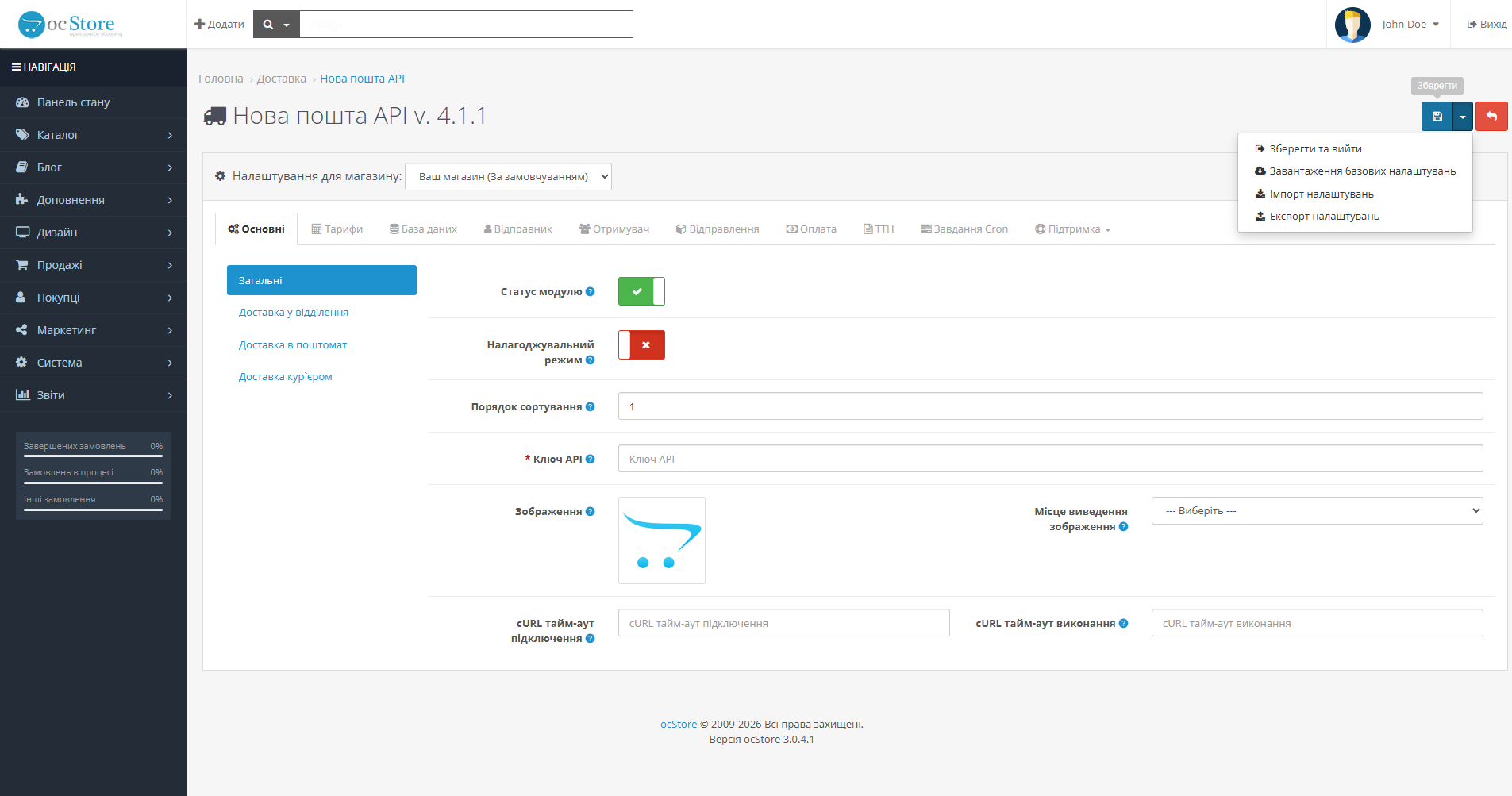Click ocStore footer link
The width and height of the screenshot is (1512, 796).
tap(679, 725)
